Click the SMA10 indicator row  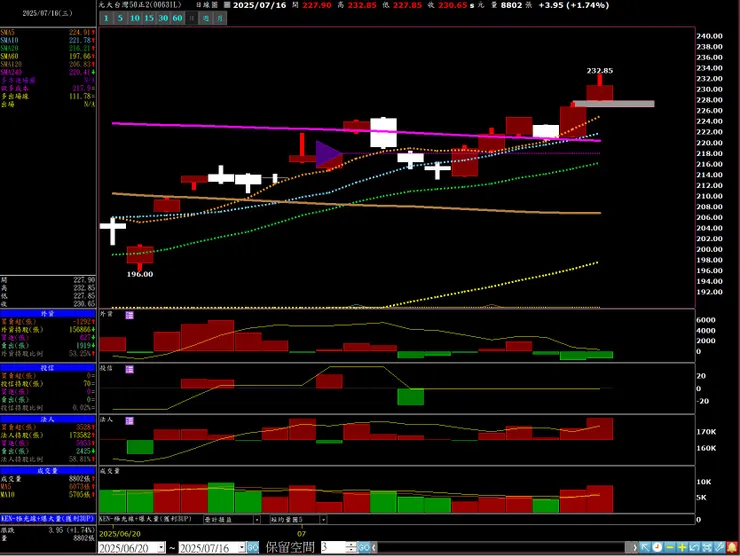coord(48,41)
